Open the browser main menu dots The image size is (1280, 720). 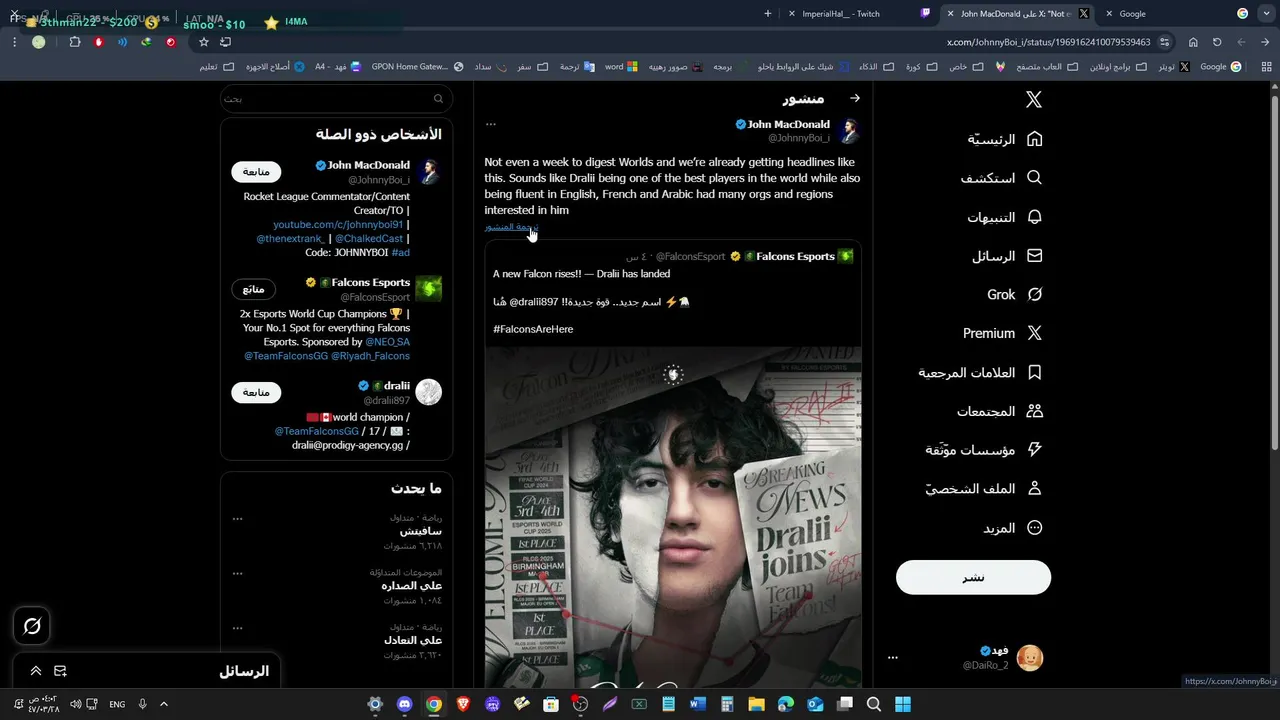click(14, 42)
